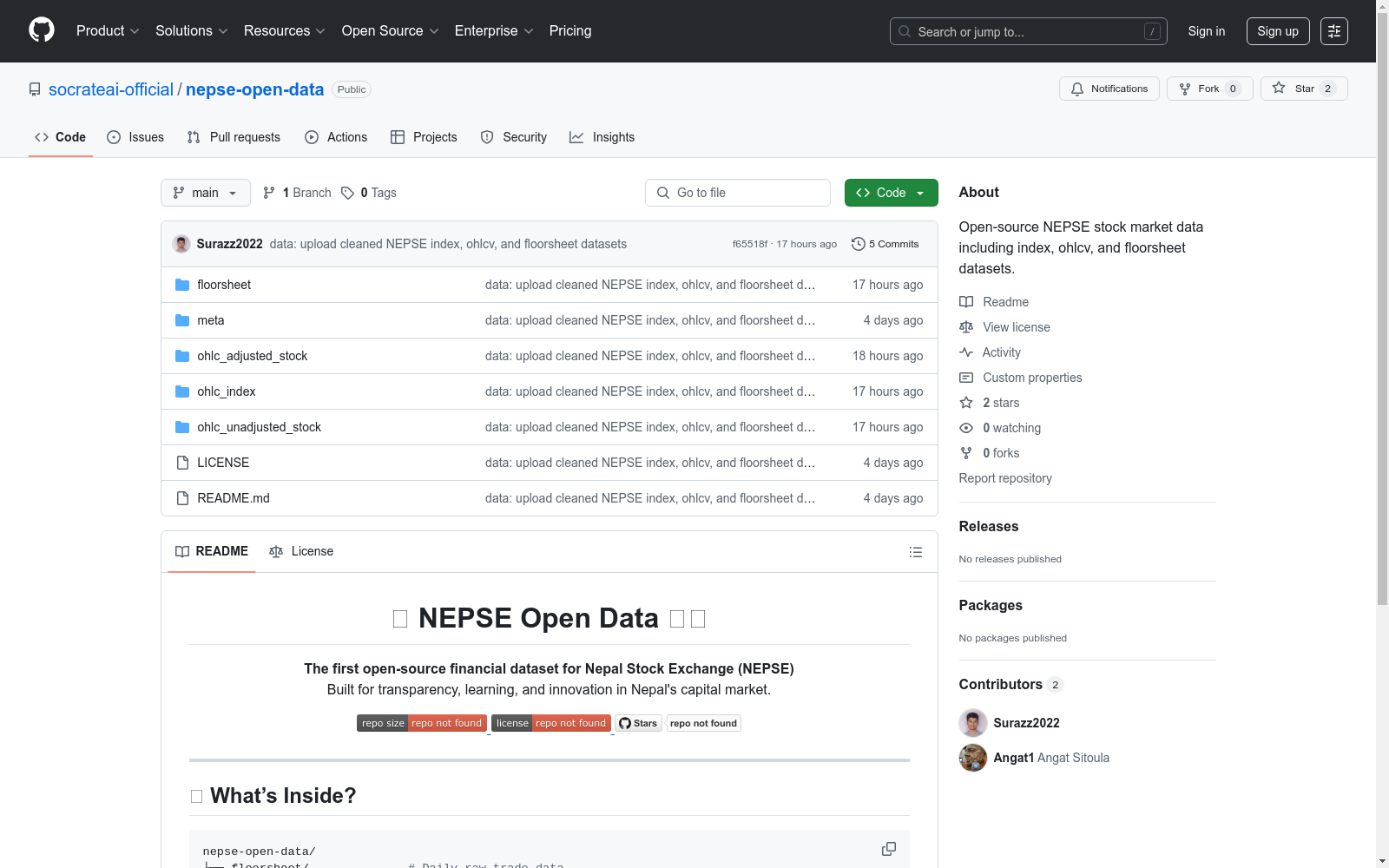Expand the Resources dropdown
Screen dimensions: 1389x868
coord(285,30)
